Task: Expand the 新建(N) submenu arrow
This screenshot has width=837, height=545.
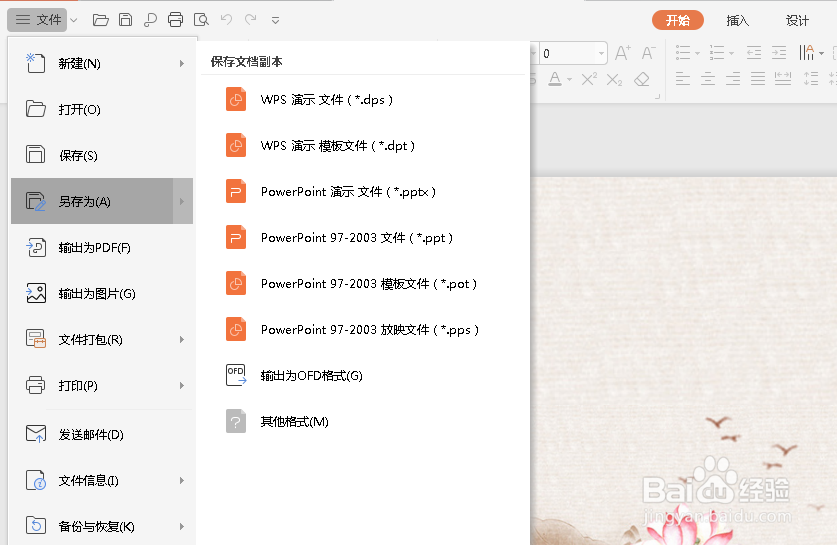Action: (182, 64)
